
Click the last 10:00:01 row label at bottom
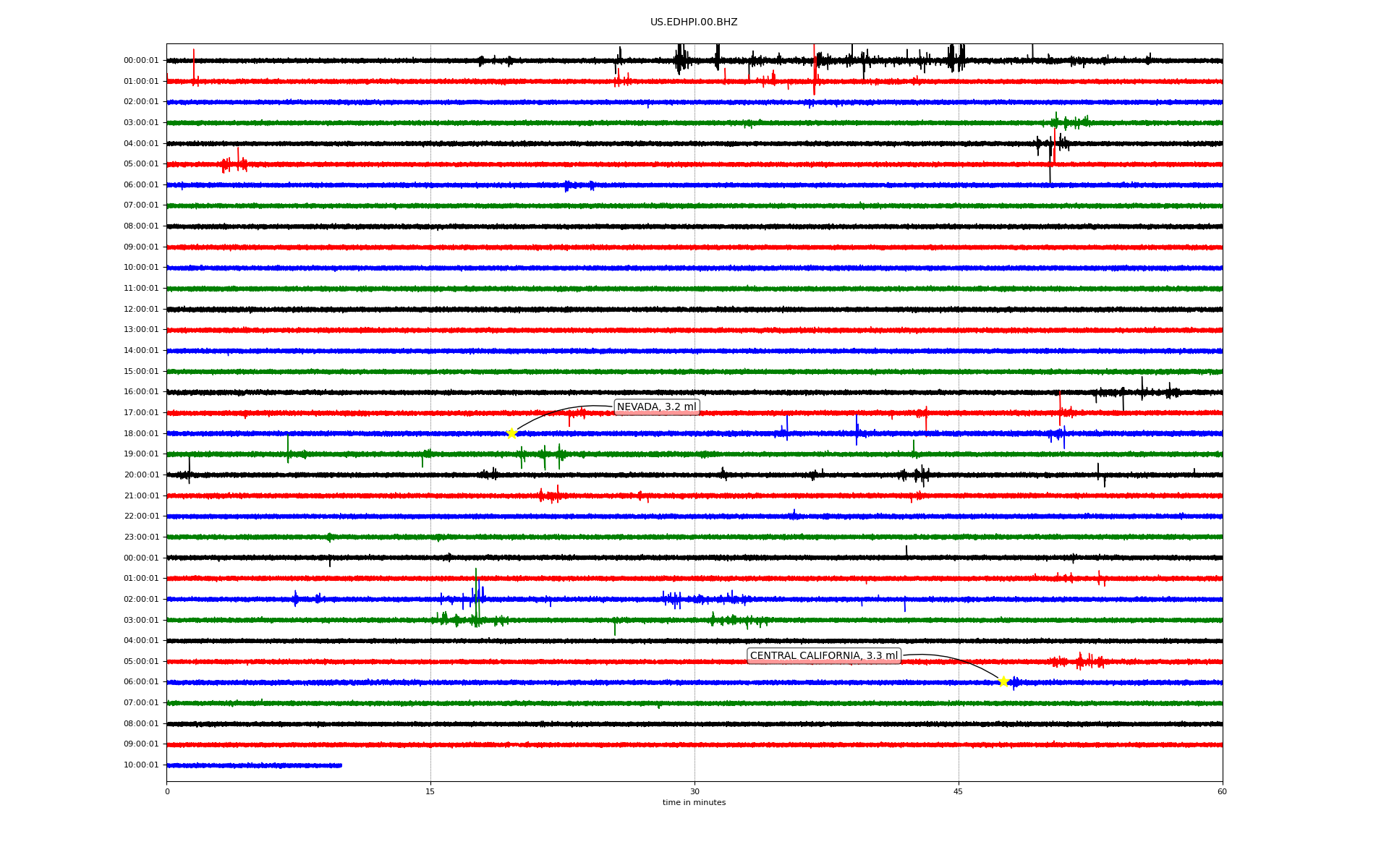tap(141, 765)
